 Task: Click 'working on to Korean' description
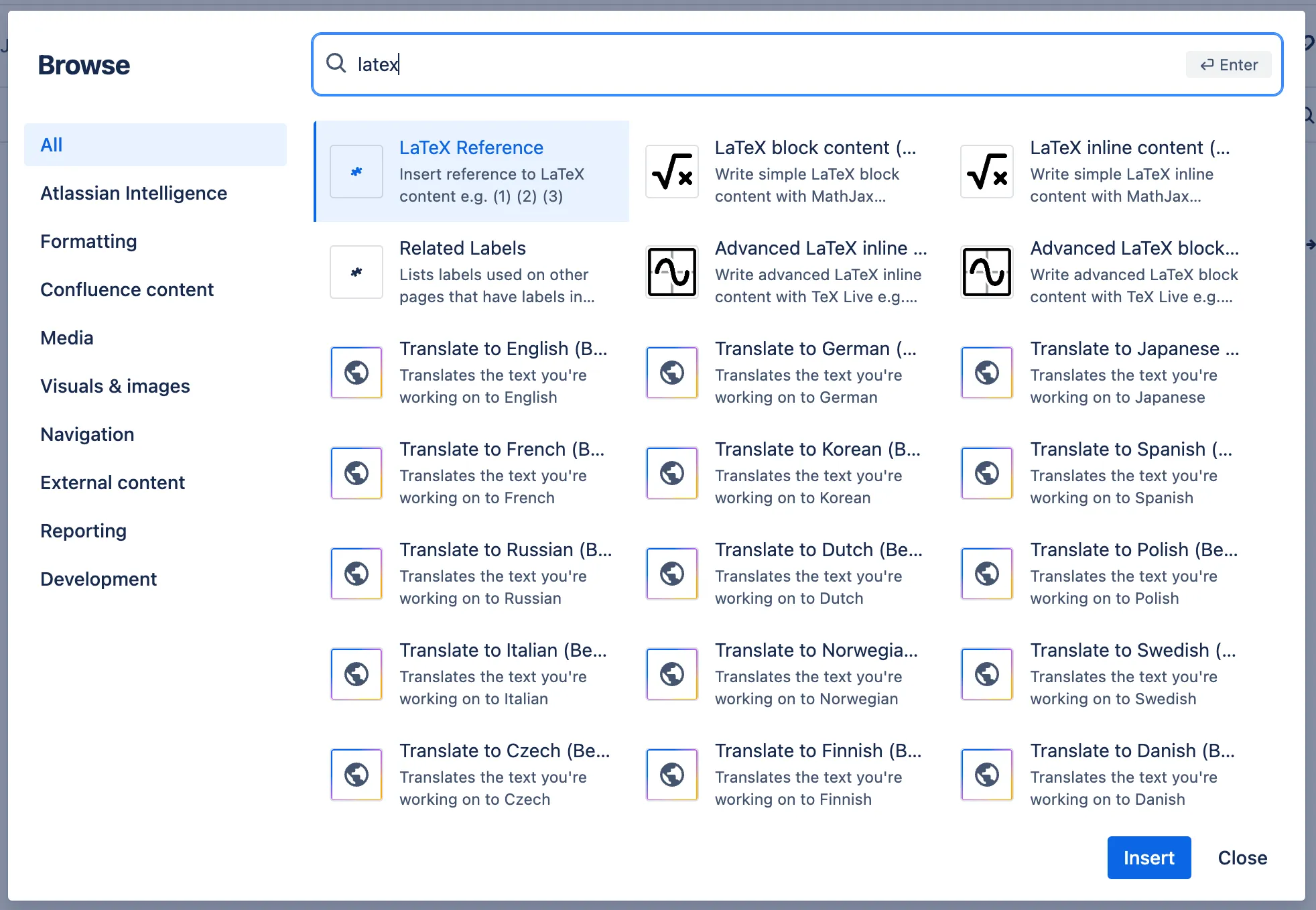click(x=793, y=498)
